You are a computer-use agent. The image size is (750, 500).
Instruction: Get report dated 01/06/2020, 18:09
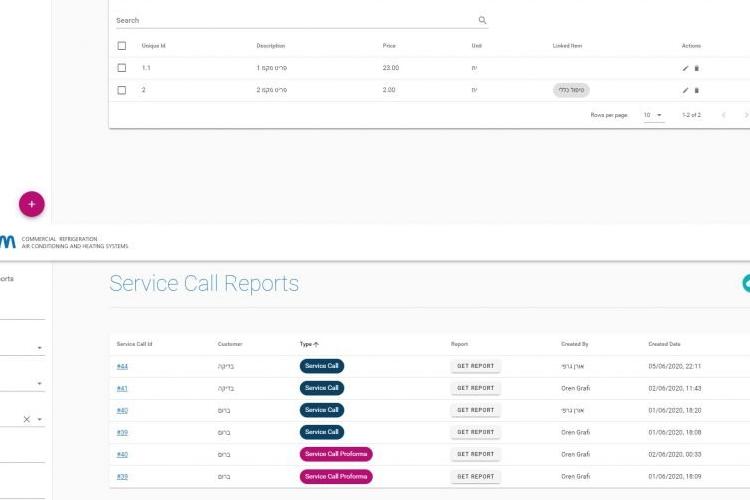pos(475,477)
